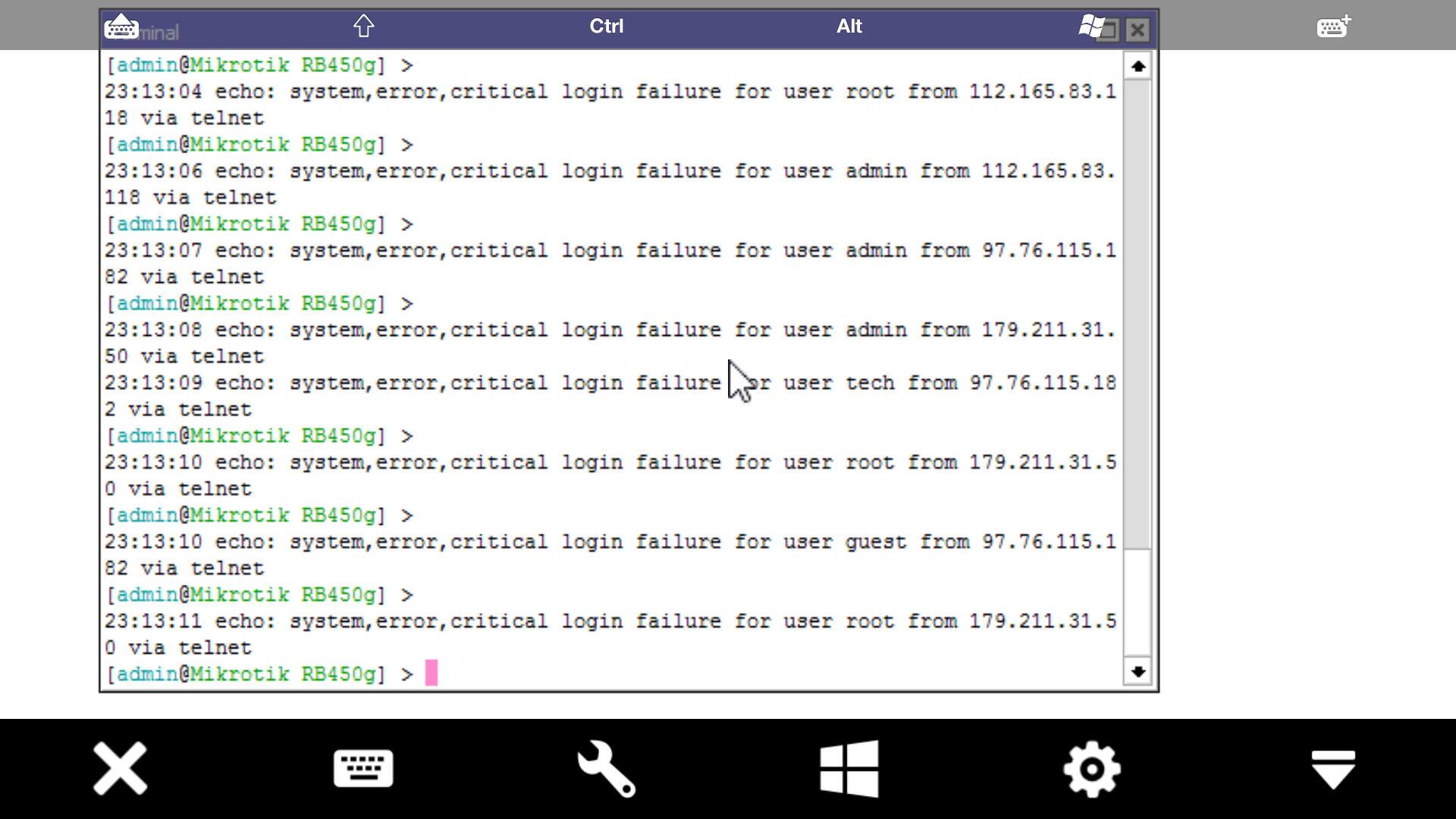
Task: Collapse bottom toolbar with down triangle
Action: coord(1333,768)
